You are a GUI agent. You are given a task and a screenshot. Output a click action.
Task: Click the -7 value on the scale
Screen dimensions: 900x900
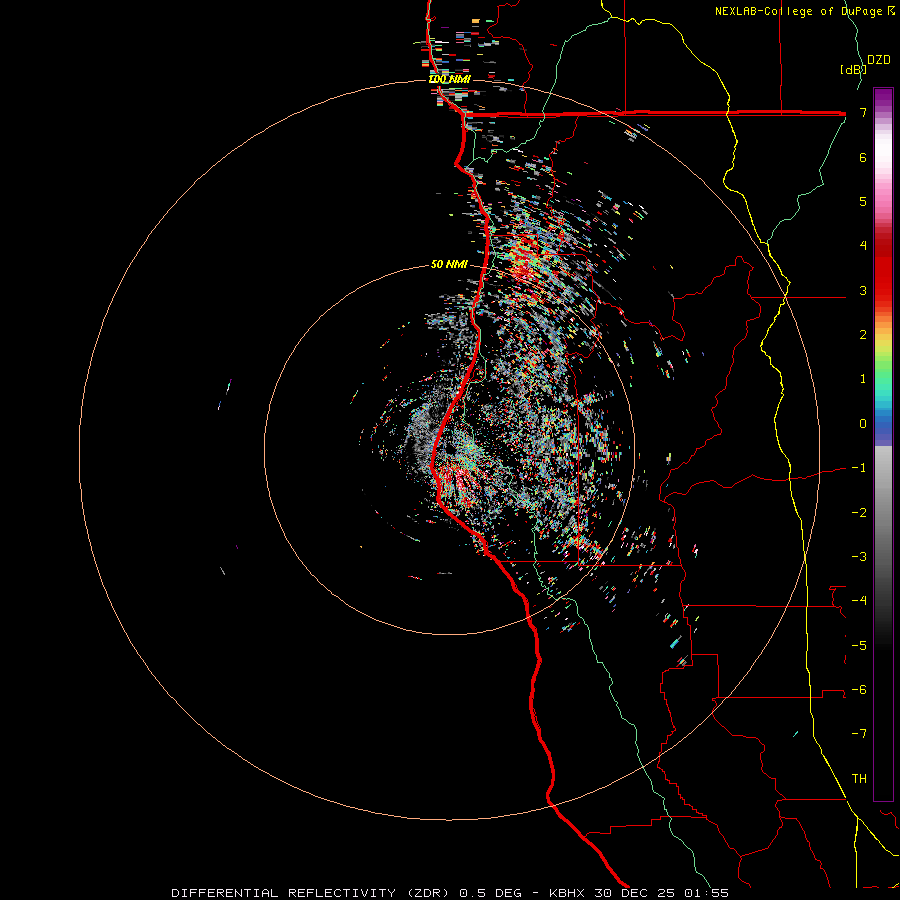click(859, 734)
